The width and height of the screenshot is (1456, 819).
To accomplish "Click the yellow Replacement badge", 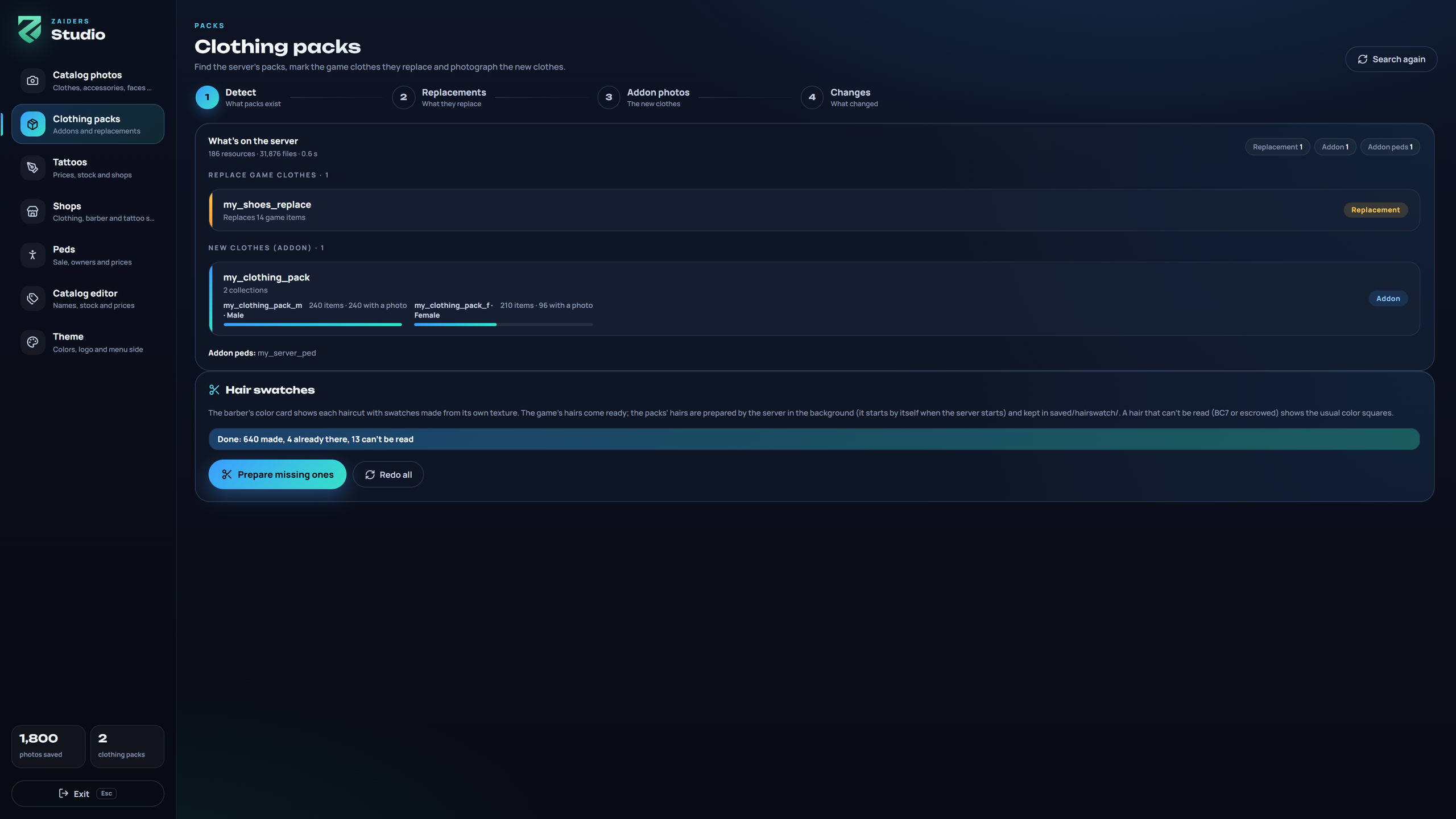I will [1375, 210].
